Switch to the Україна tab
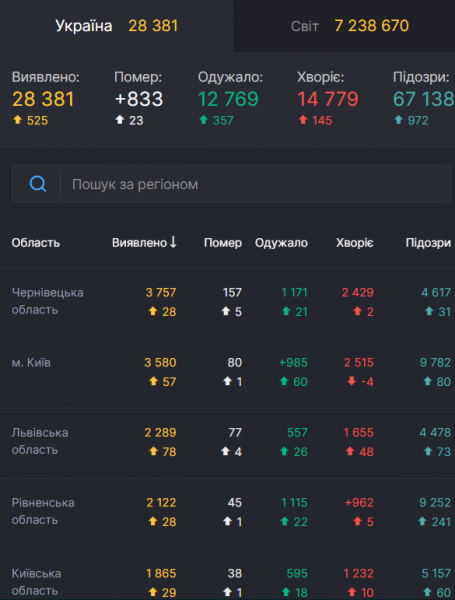This screenshot has height=600, width=455. [x=116, y=26]
